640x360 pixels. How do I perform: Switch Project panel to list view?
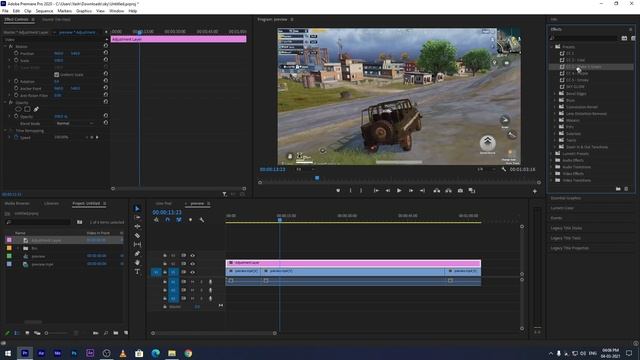pos(17,333)
